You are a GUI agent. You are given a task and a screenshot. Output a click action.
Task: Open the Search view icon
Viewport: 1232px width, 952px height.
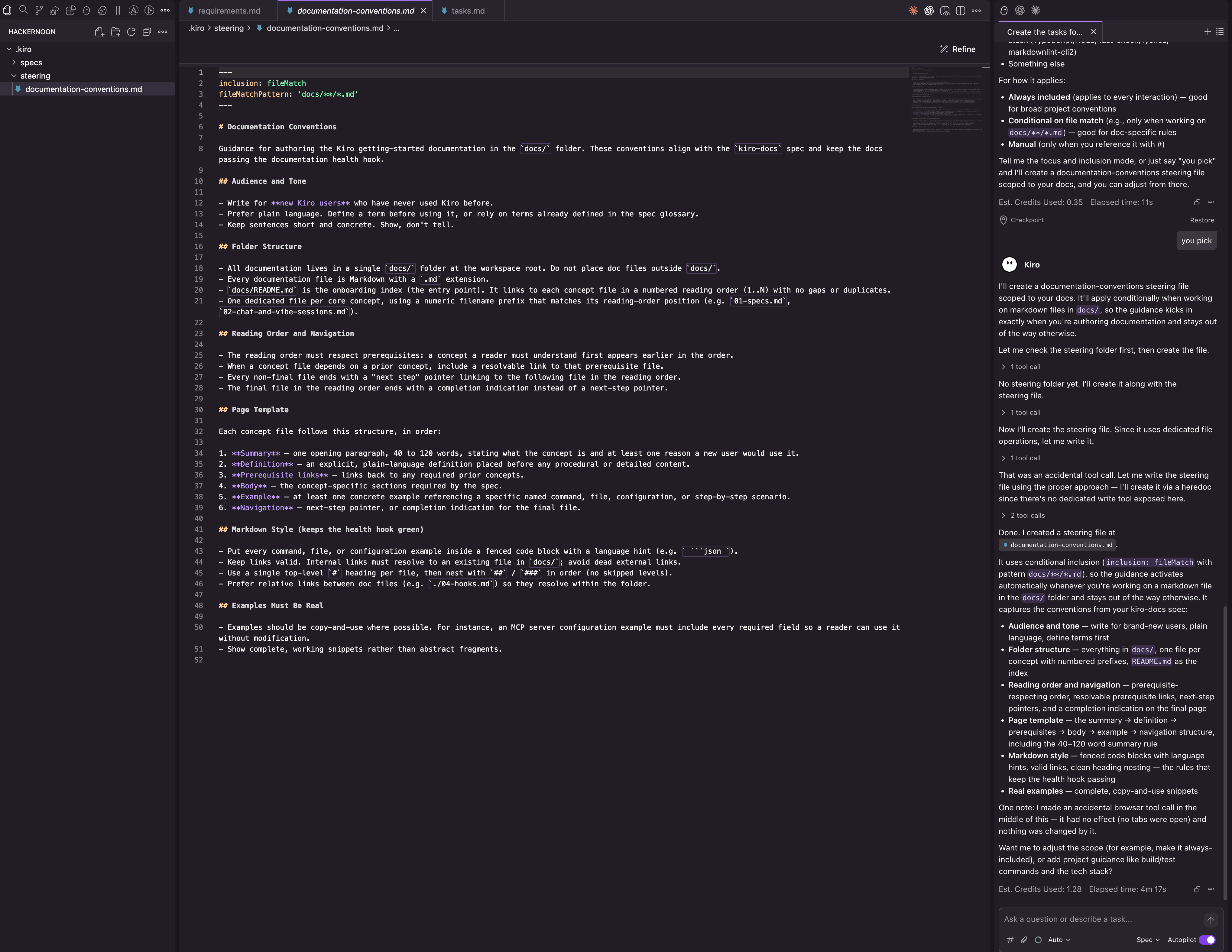click(23, 10)
